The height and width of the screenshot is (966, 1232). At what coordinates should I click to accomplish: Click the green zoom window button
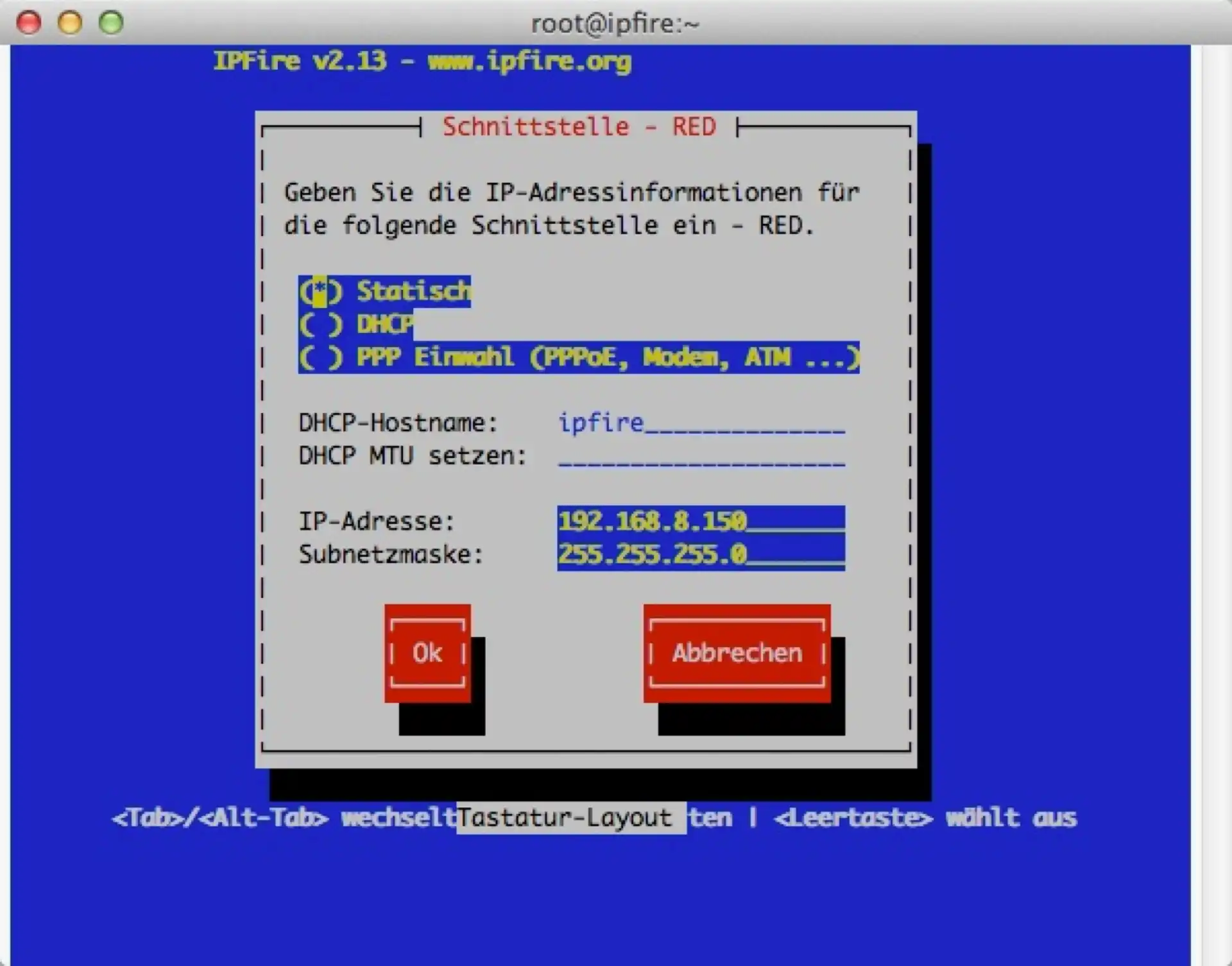tap(111, 23)
